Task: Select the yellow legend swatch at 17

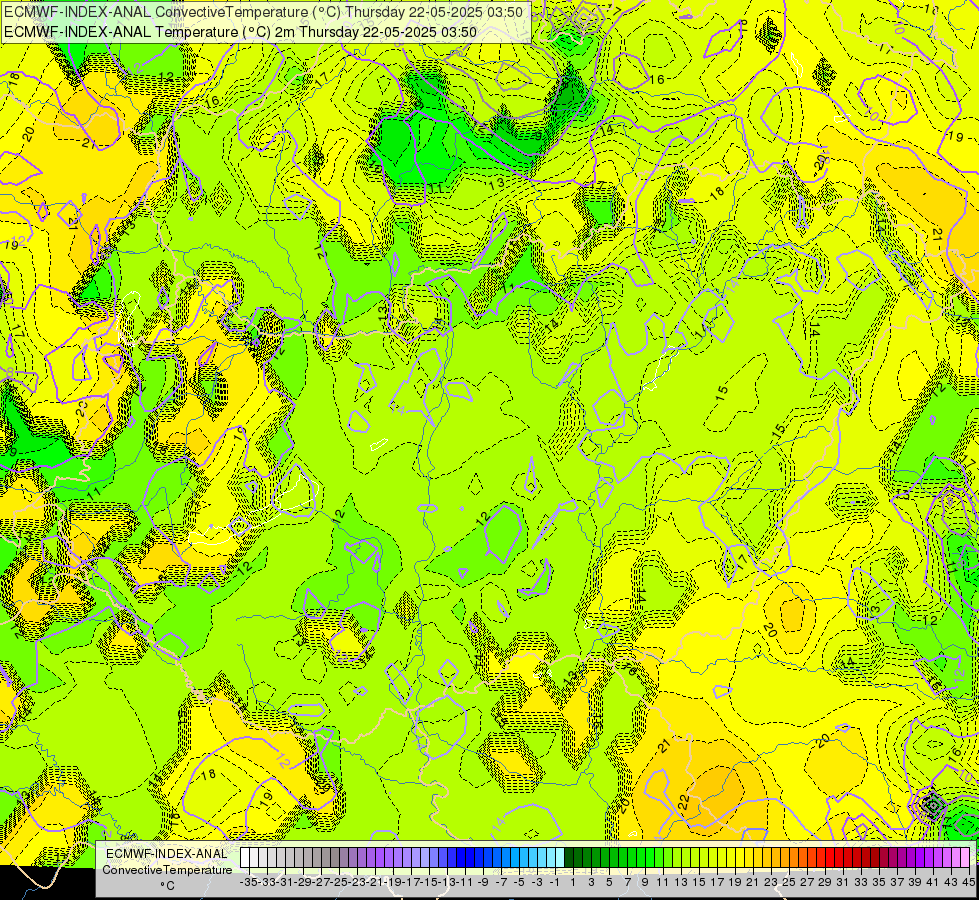Action: [713, 857]
